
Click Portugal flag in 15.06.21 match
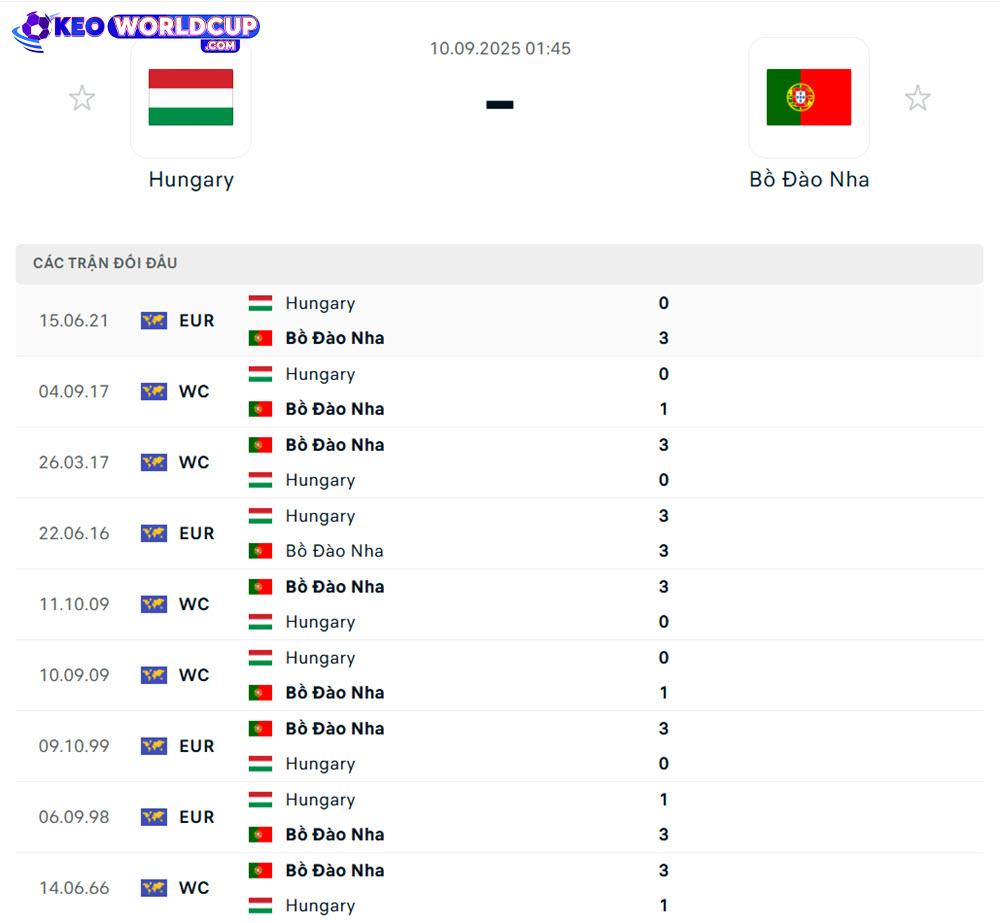(x=260, y=338)
